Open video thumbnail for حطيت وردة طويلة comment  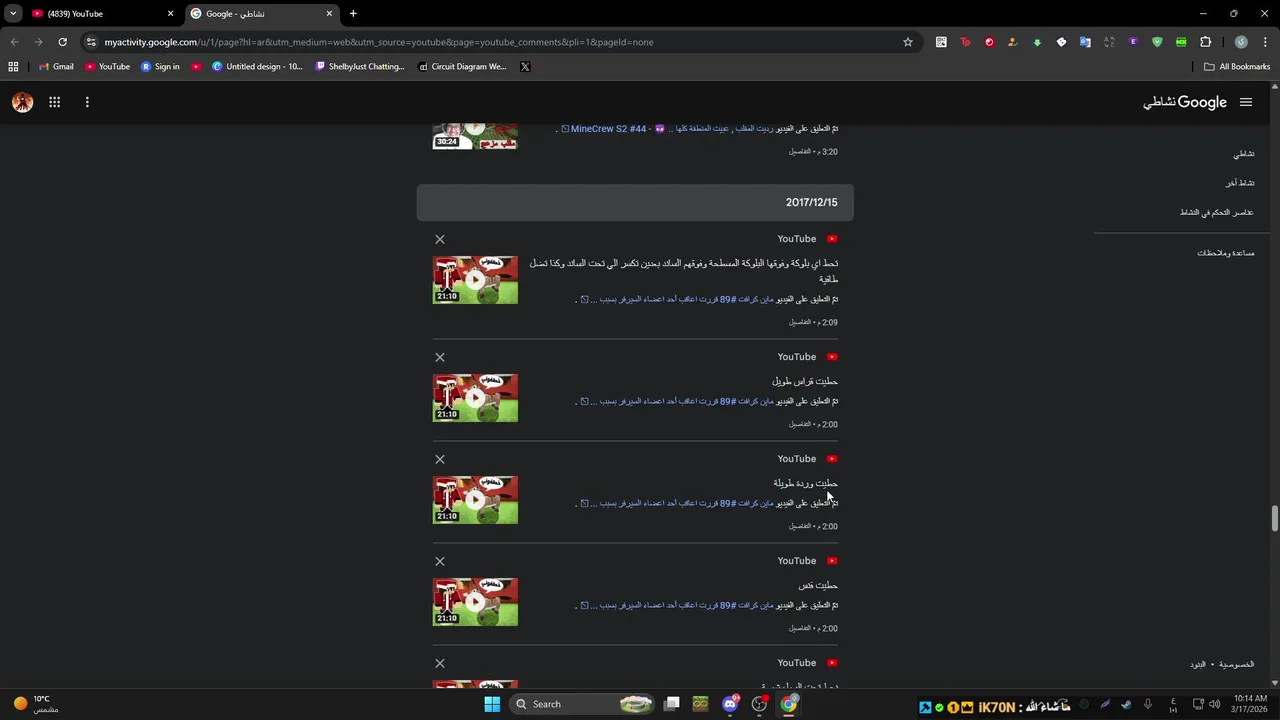[475, 500]
